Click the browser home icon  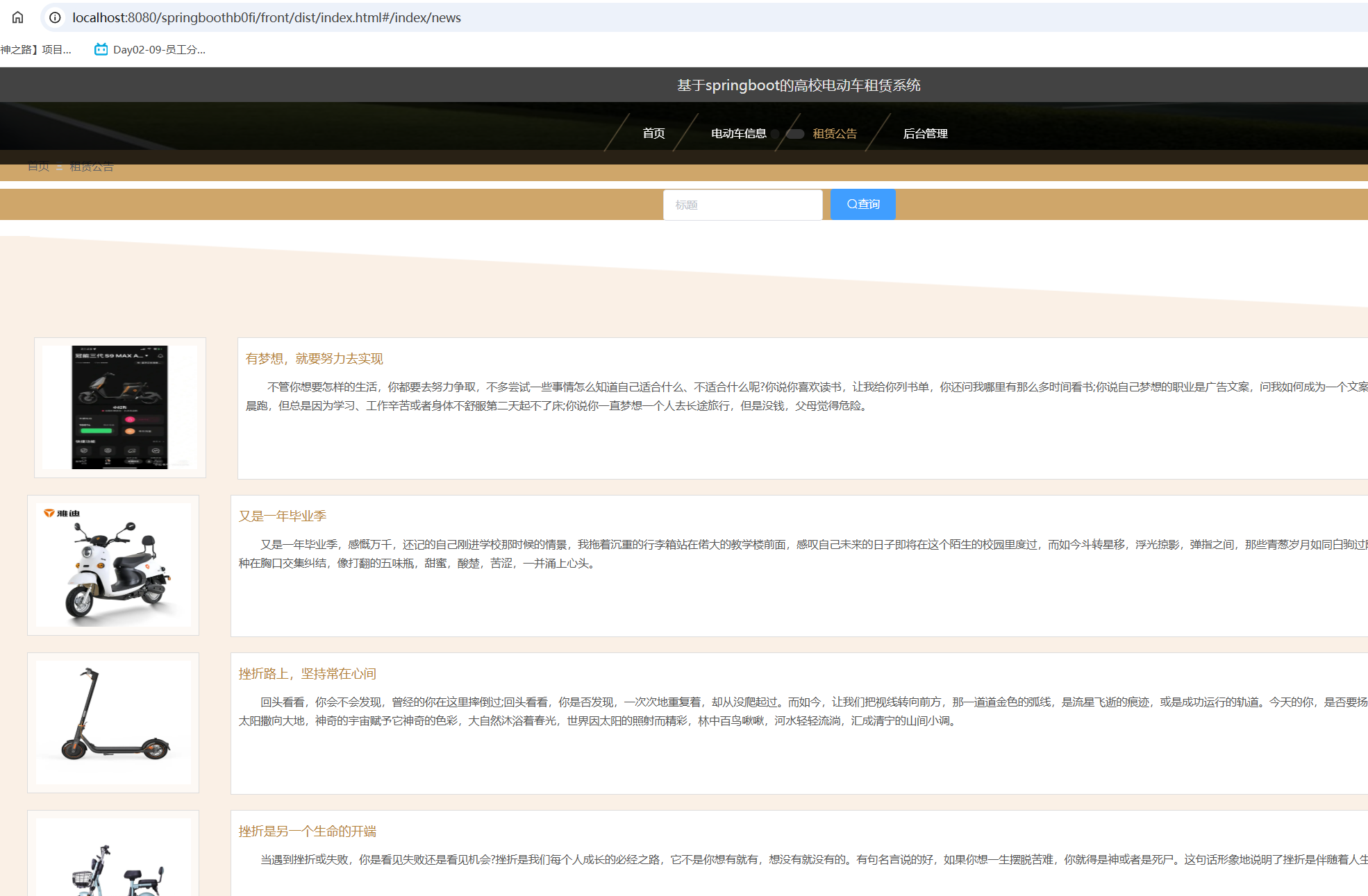(x=17, y=17)
